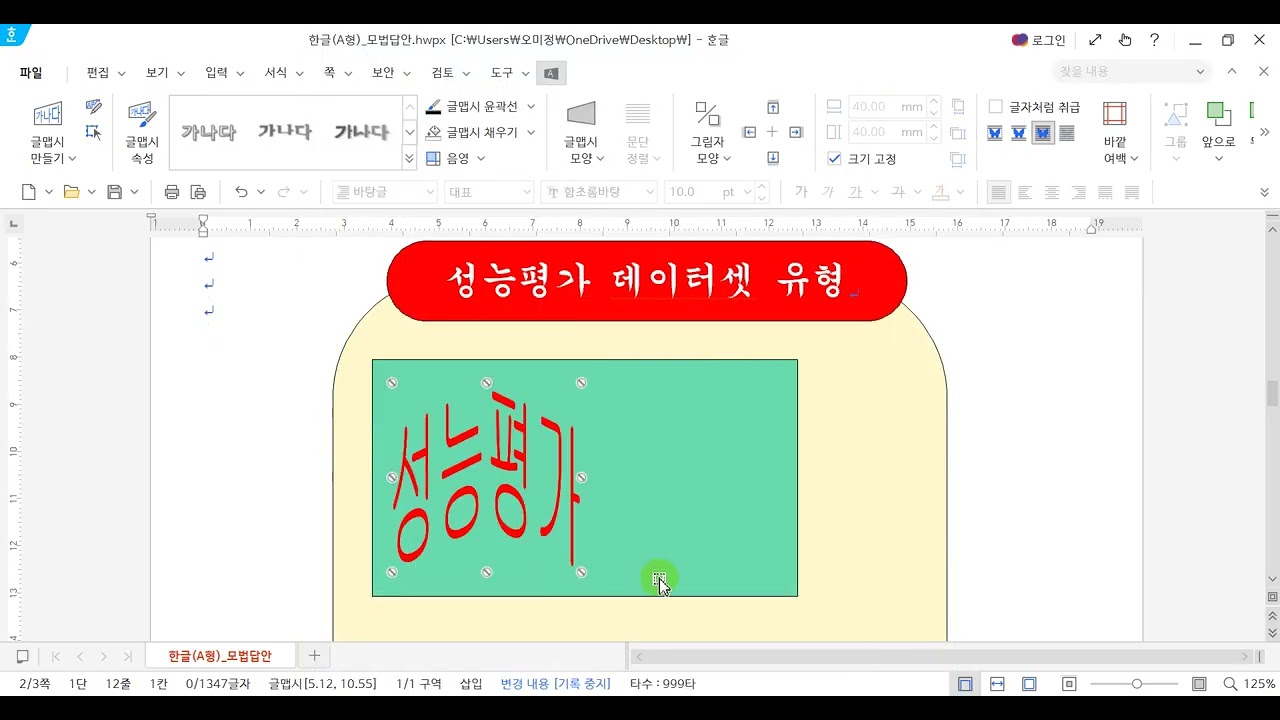The height and width of the screenshot is (720, 1280).
Task: Click the open folder icon
Action: pos(71,192)
